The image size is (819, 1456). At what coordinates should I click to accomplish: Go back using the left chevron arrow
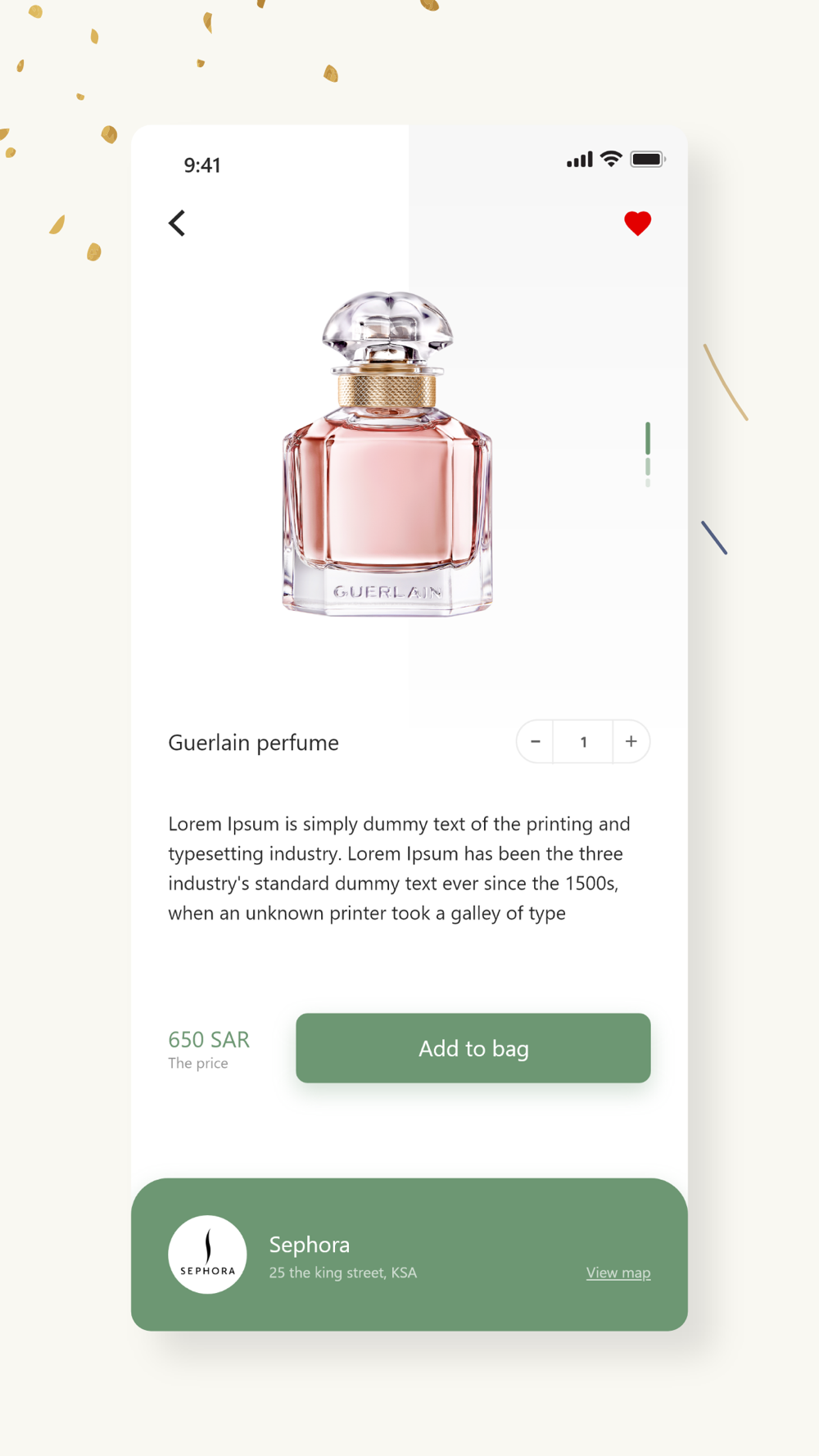coord(177,223)
